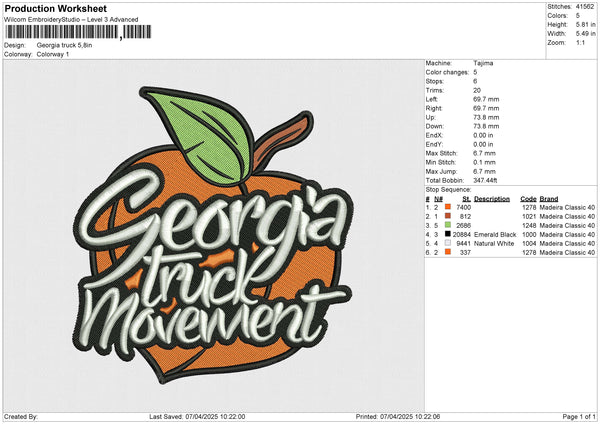
Task: Click the 'Stop Sequence:' heading
Action: 448,190
